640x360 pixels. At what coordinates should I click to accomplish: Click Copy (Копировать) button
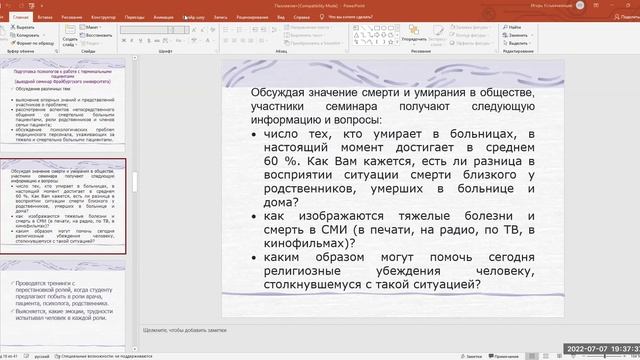click(25, 35)
